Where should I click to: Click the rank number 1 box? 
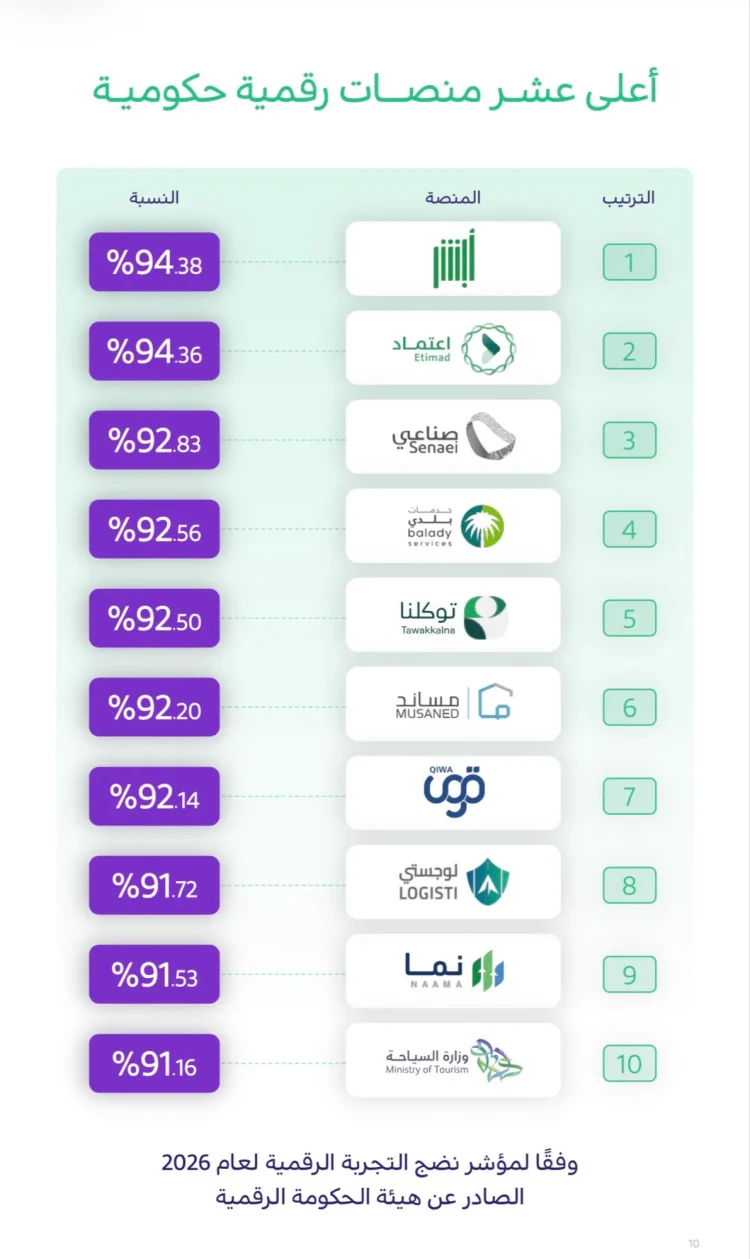[x=629, y=263]
